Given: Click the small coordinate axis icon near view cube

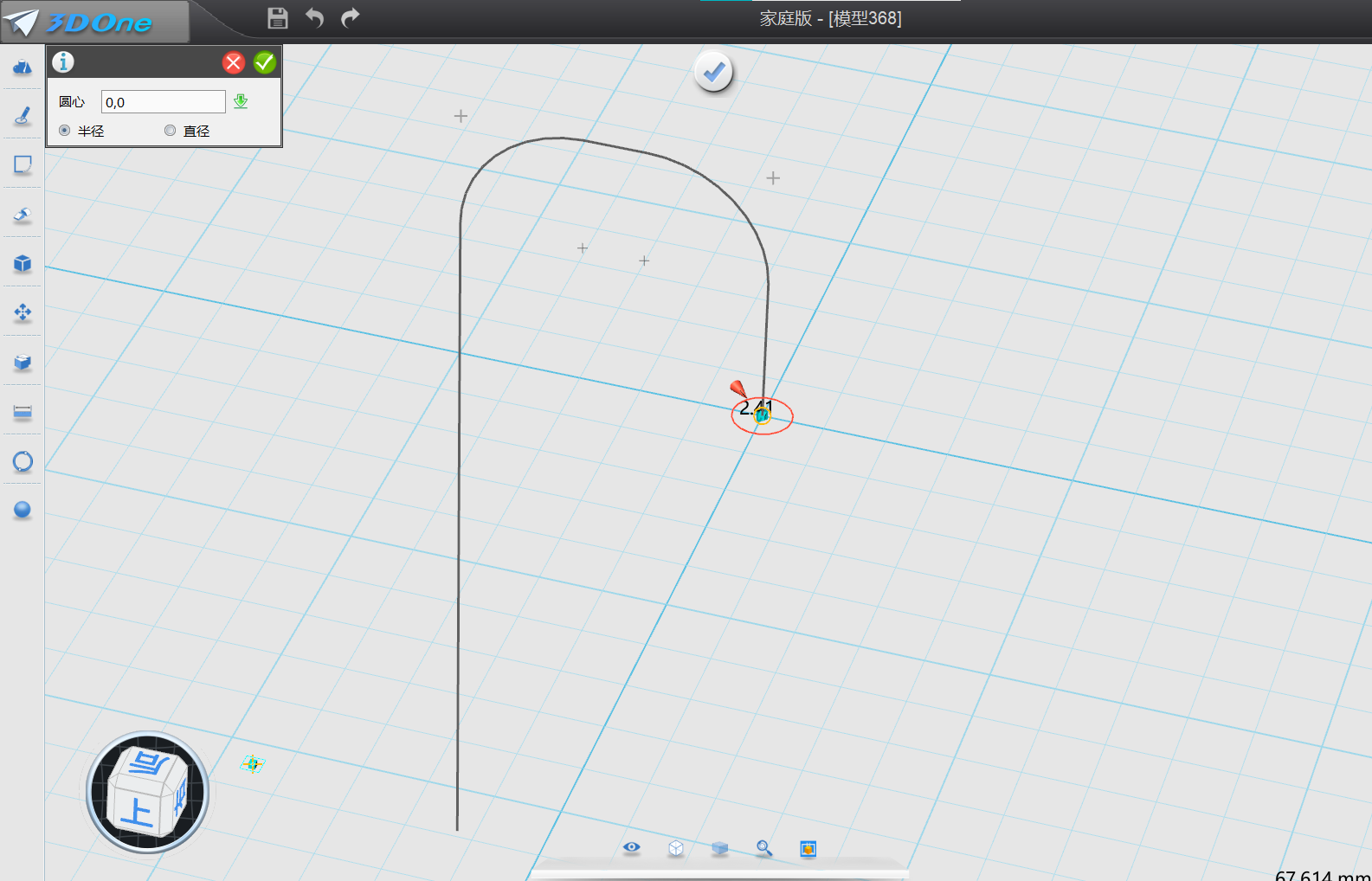Looking at the screenshot, I should [253, 764].
